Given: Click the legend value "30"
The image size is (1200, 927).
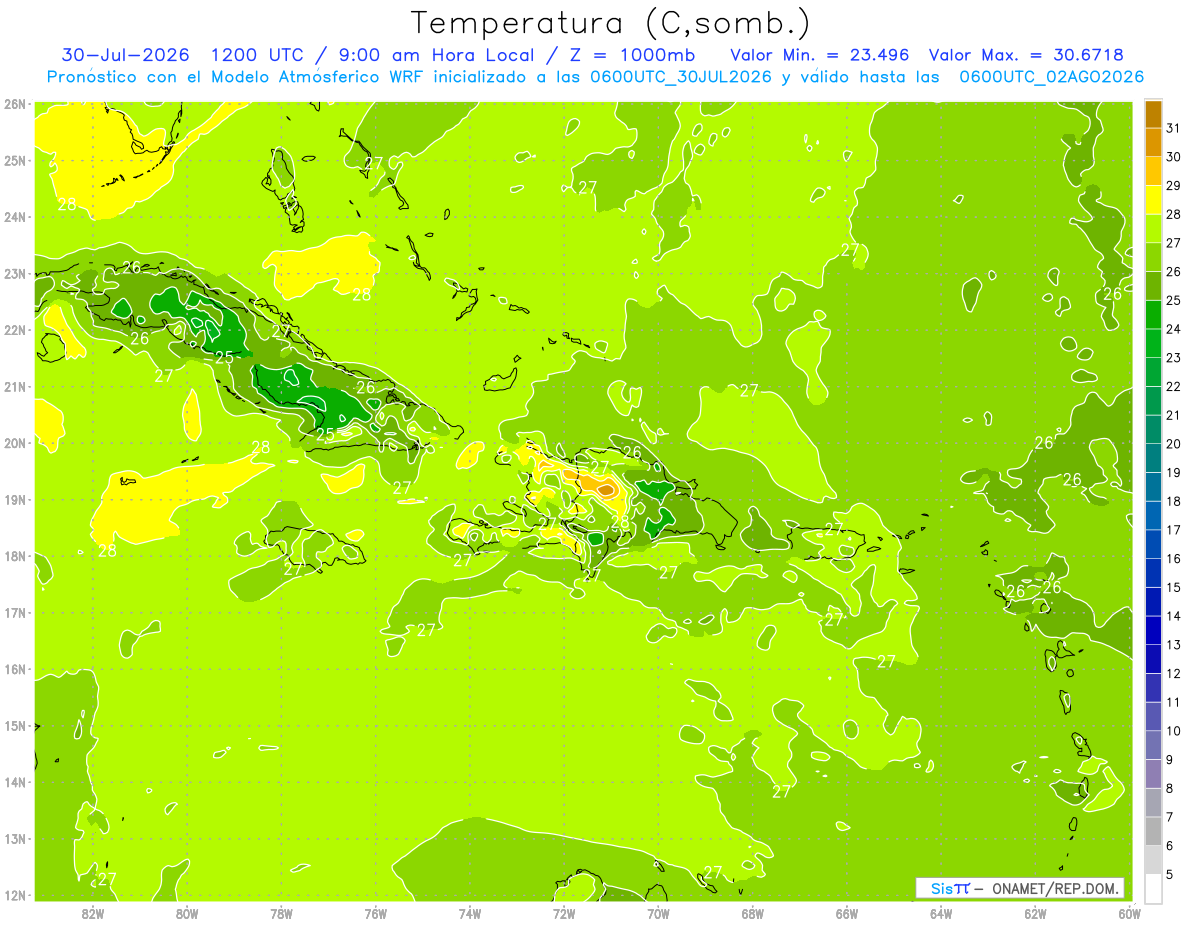Looking at the screenshot, I should 1174,157.
